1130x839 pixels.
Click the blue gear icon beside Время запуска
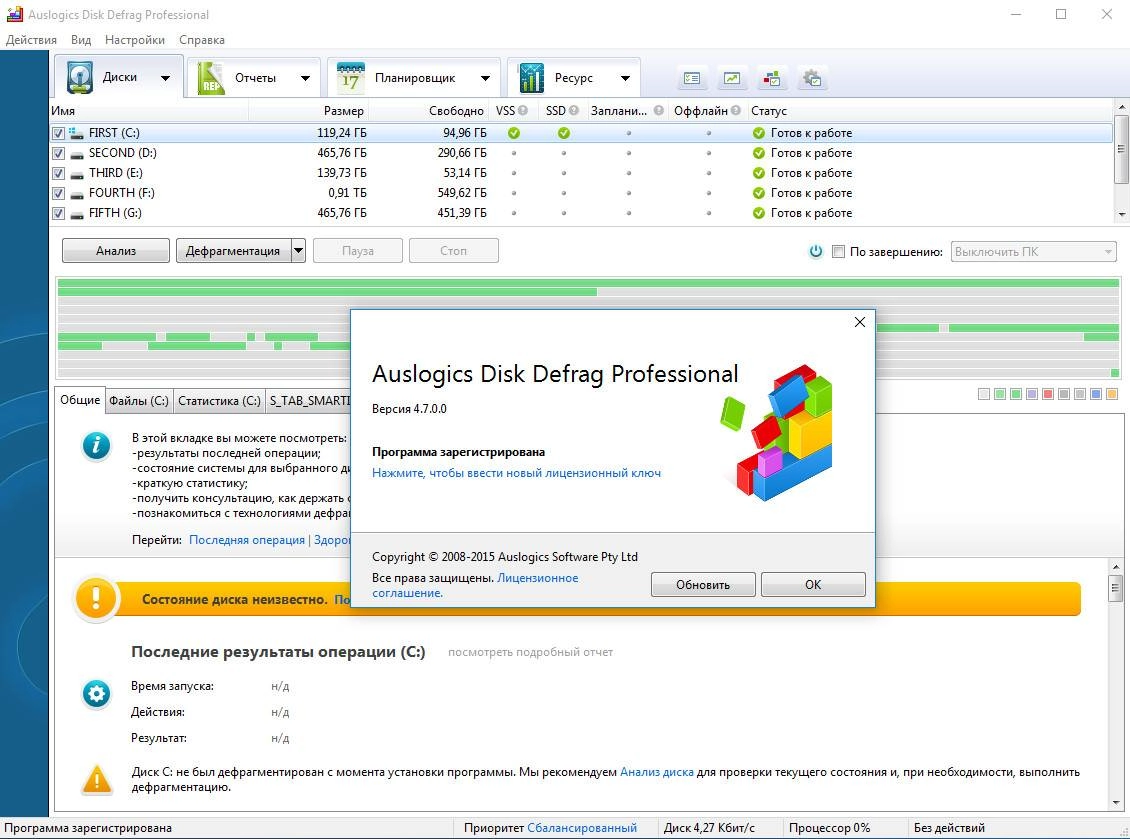[97, 693]
